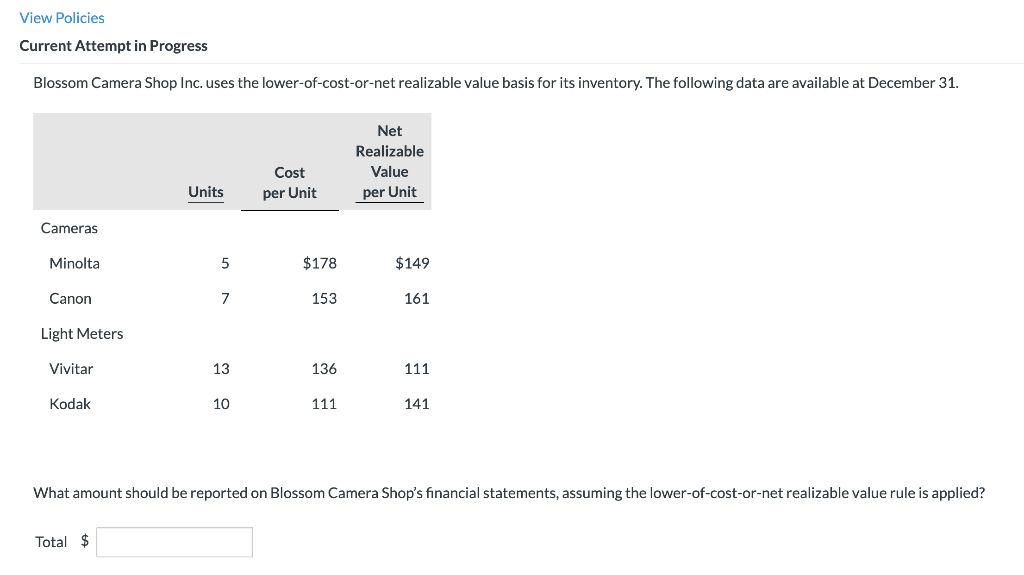The image size is (1024, 575).
Task: Click the Kodak net realizable value 141
Action: tap(417, 404)
